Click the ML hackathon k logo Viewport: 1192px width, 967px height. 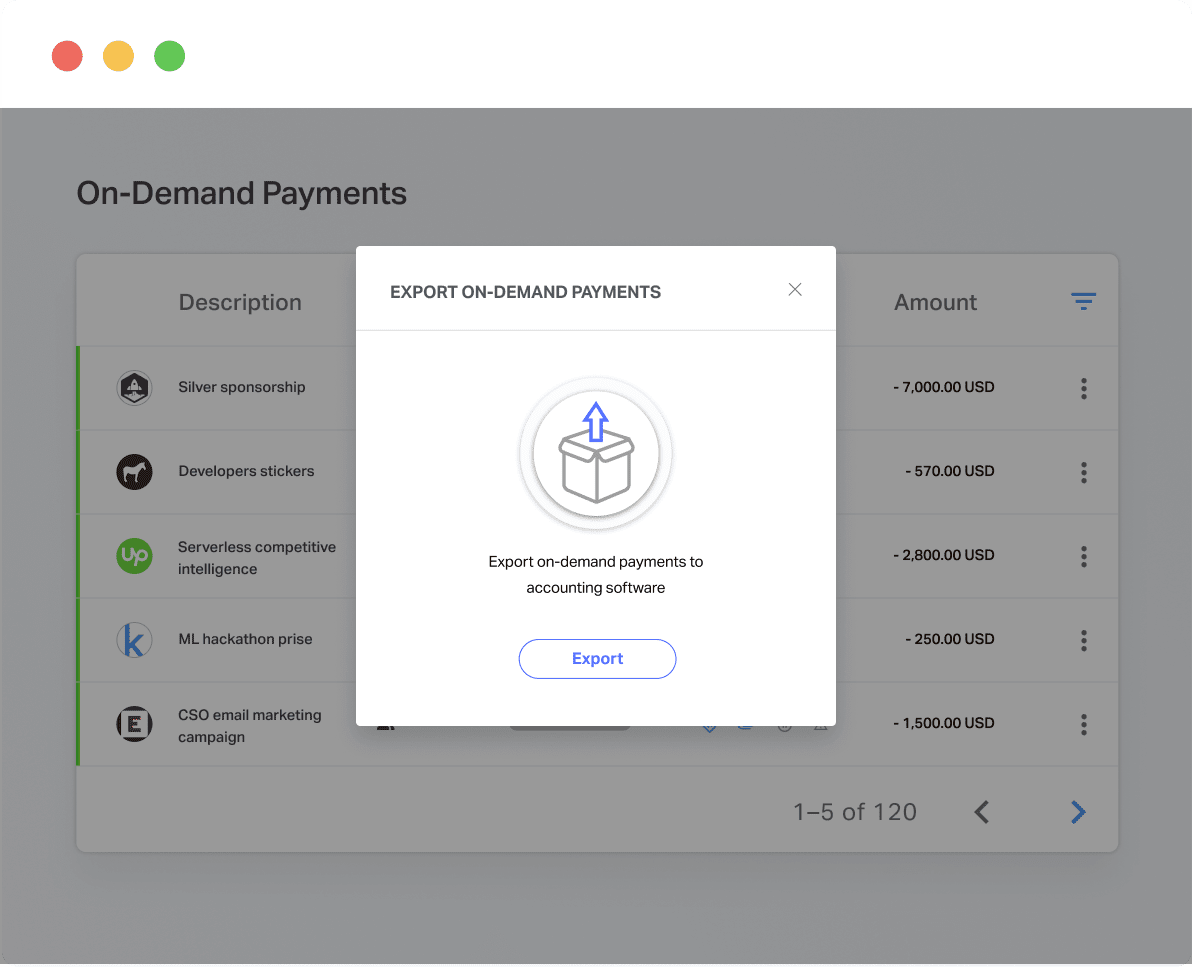click(x=134, y=640)
